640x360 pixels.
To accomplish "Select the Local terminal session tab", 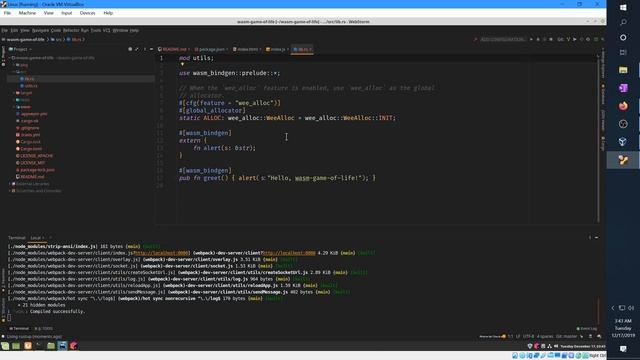I will coord(37,238).
